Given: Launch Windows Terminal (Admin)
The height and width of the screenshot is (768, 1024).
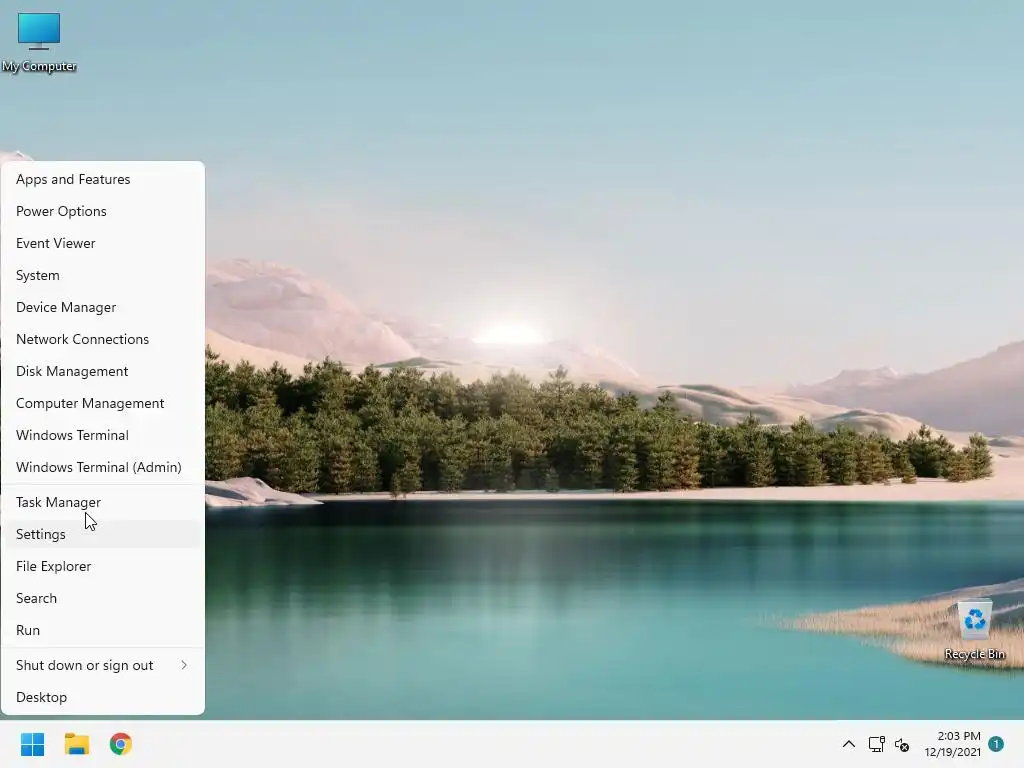Looking at the screenshot, I should pyautogui.click(x=103, y=467).
